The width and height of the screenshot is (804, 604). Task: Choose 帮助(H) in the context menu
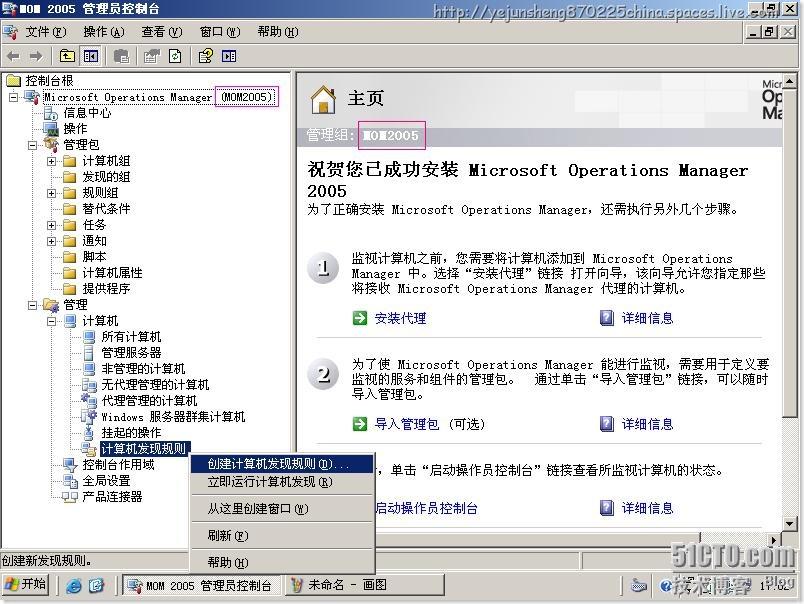282,562
